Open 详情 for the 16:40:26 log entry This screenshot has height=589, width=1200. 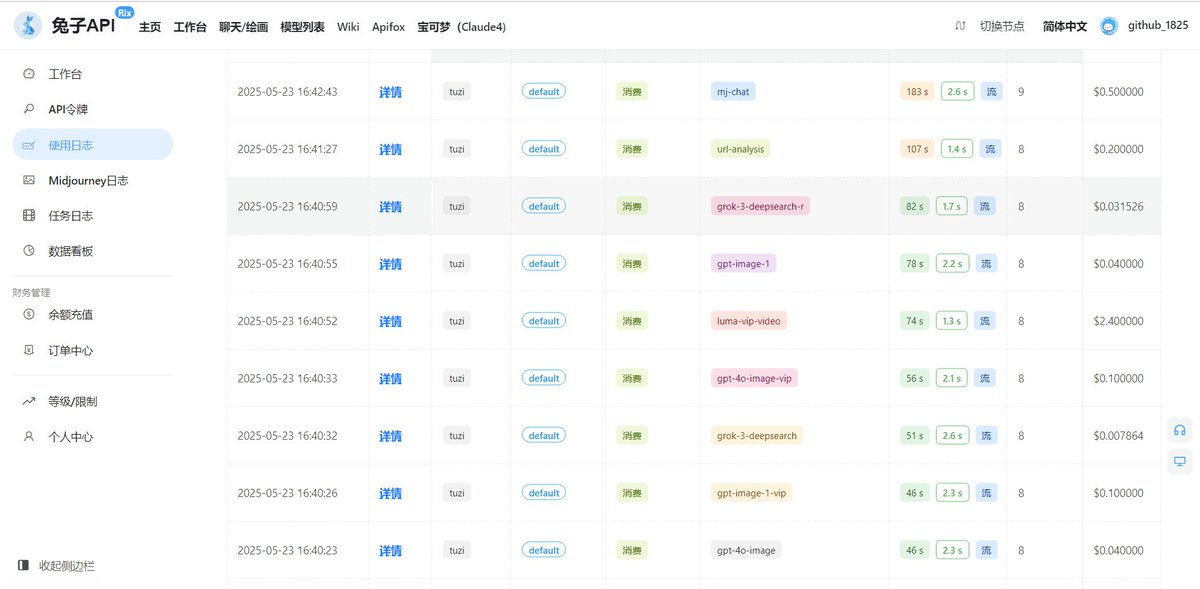390,493
